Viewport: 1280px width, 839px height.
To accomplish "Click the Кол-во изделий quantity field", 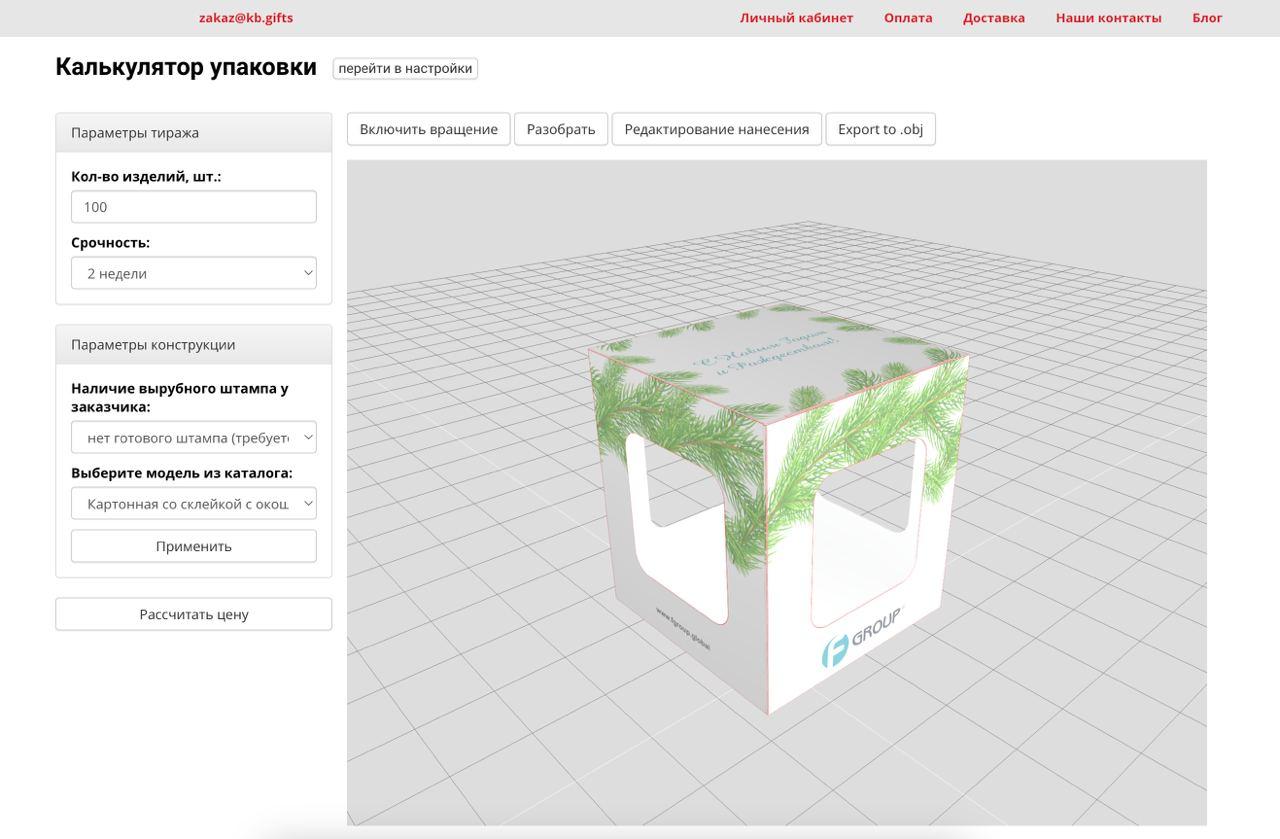I will point(194,207).
